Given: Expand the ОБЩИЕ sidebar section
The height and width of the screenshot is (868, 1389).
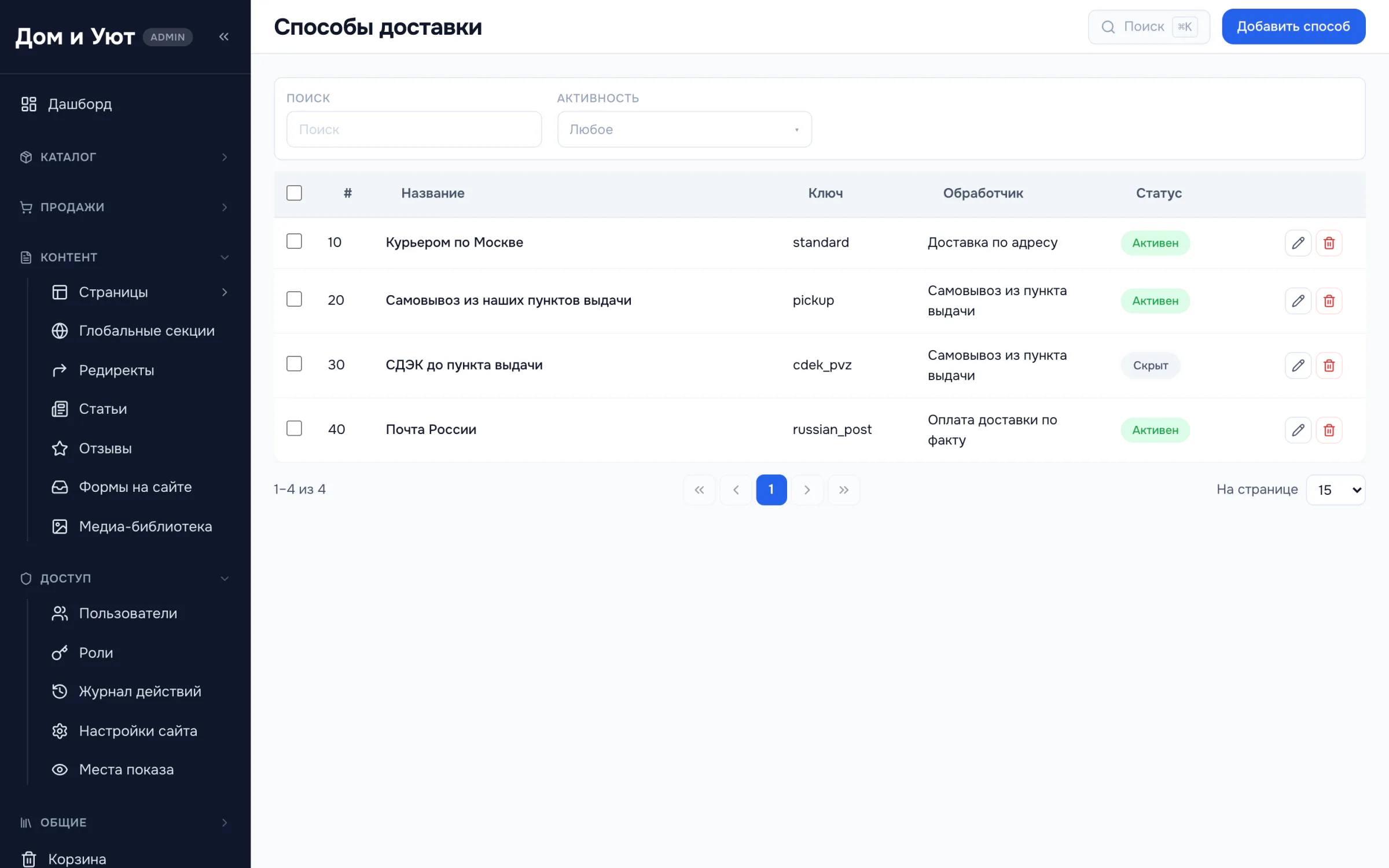Looking at the screenshot, I should [x=125, y=823].
